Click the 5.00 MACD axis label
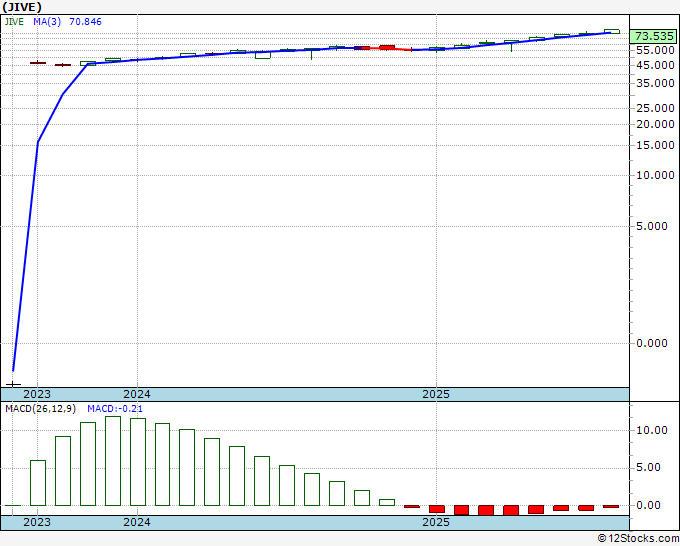This screenshot has height=546, width=680. [648, 468]
